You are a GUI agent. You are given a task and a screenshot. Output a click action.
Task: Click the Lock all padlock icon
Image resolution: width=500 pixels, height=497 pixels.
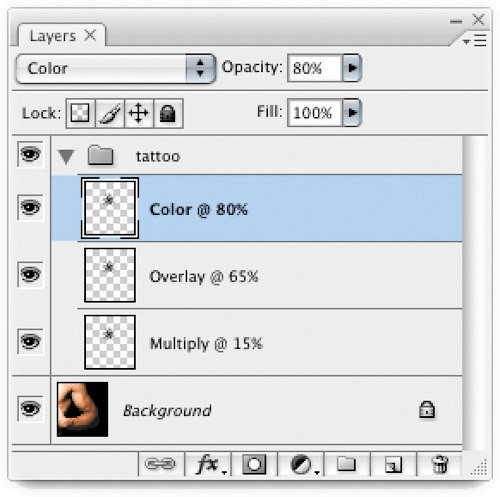pos(168,113)
